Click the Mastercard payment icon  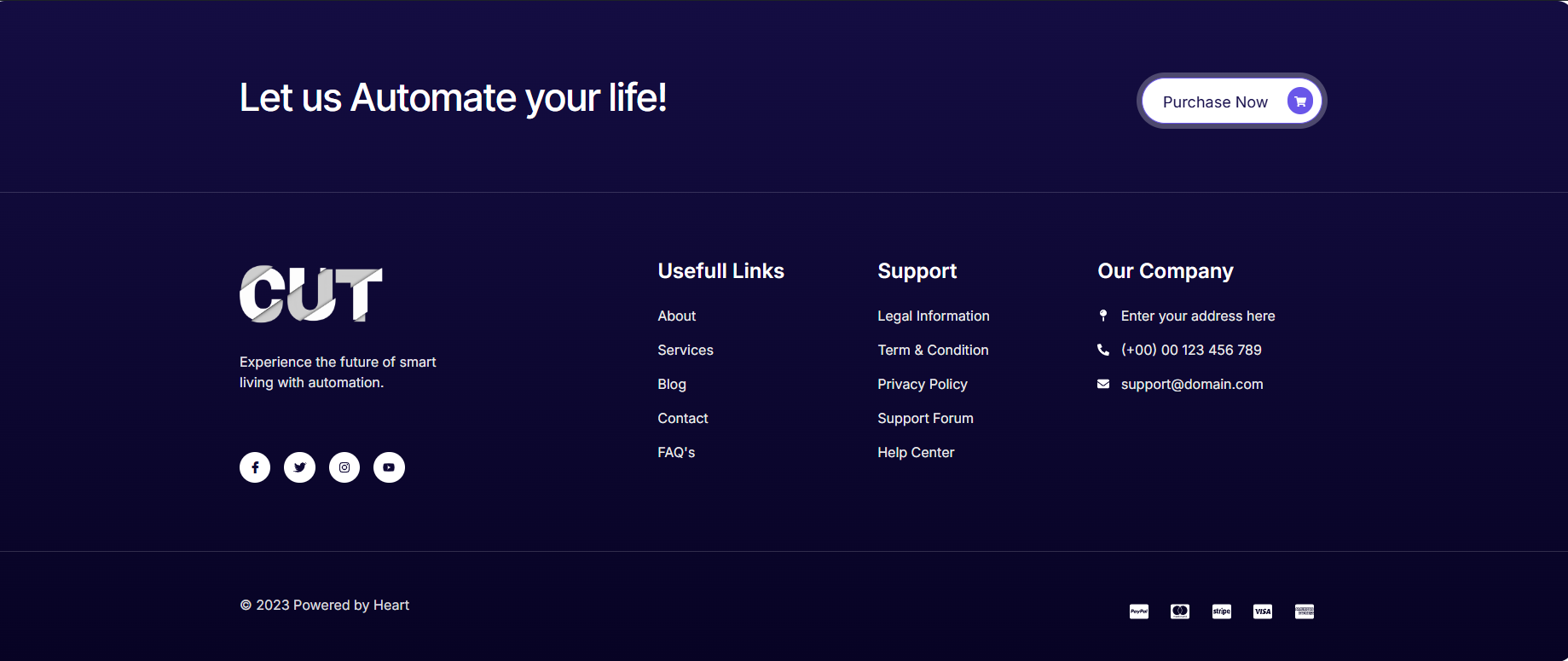click(1180, 612)
